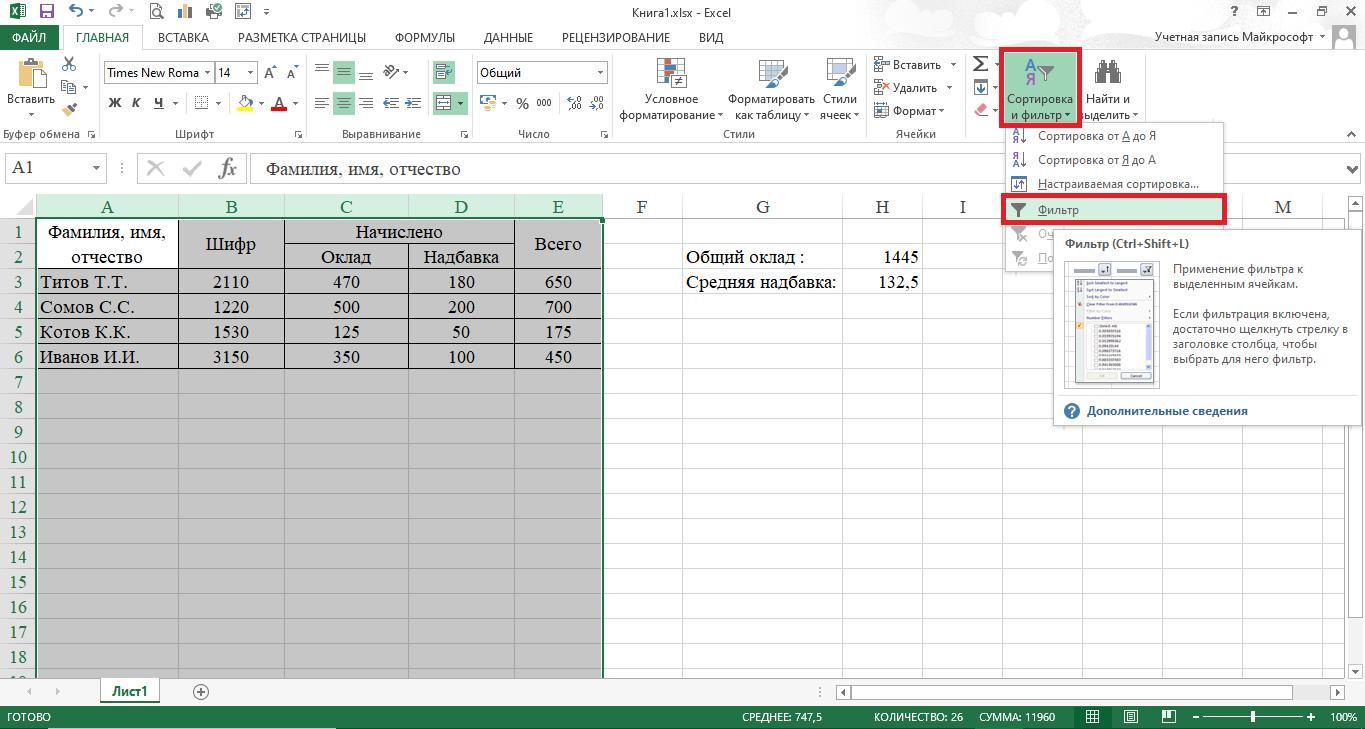The height and width of the screenshot is (729, 1365).
Task: Toggle underline Ч formatting
Action: click(158, 103)
